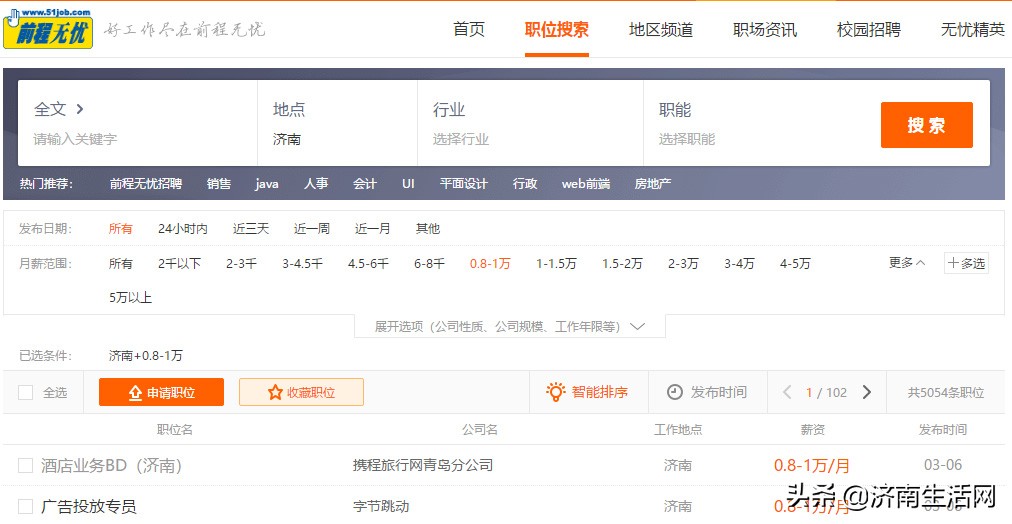Click the 51job 前程无忧 logo
Image resolution: width=1012 pixels, height=524 pixels.
point(48,28)
